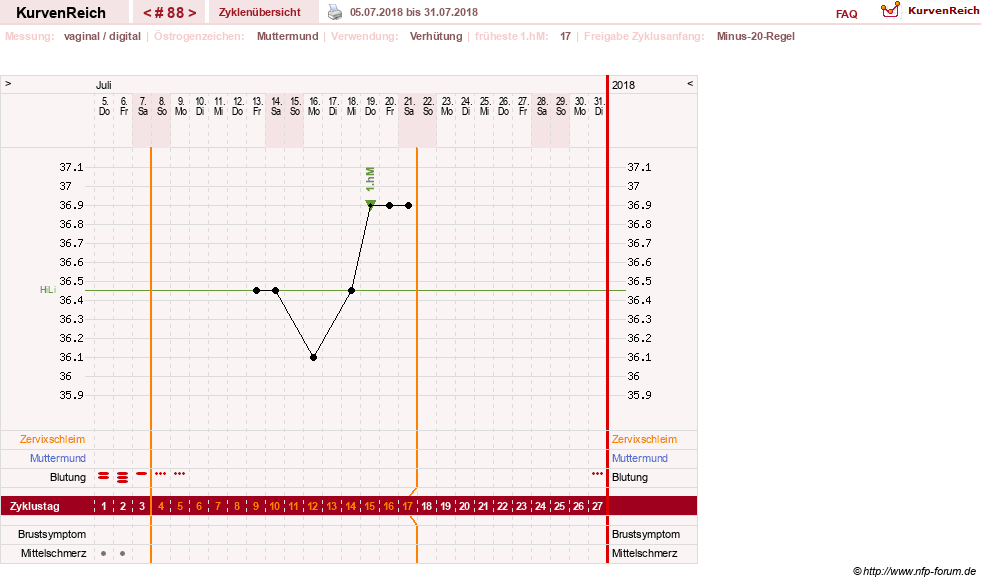The width and height of the screenshot is (981, 583).
Task: Click the printer icon next to the date range
Action: [x=335, y=12]
